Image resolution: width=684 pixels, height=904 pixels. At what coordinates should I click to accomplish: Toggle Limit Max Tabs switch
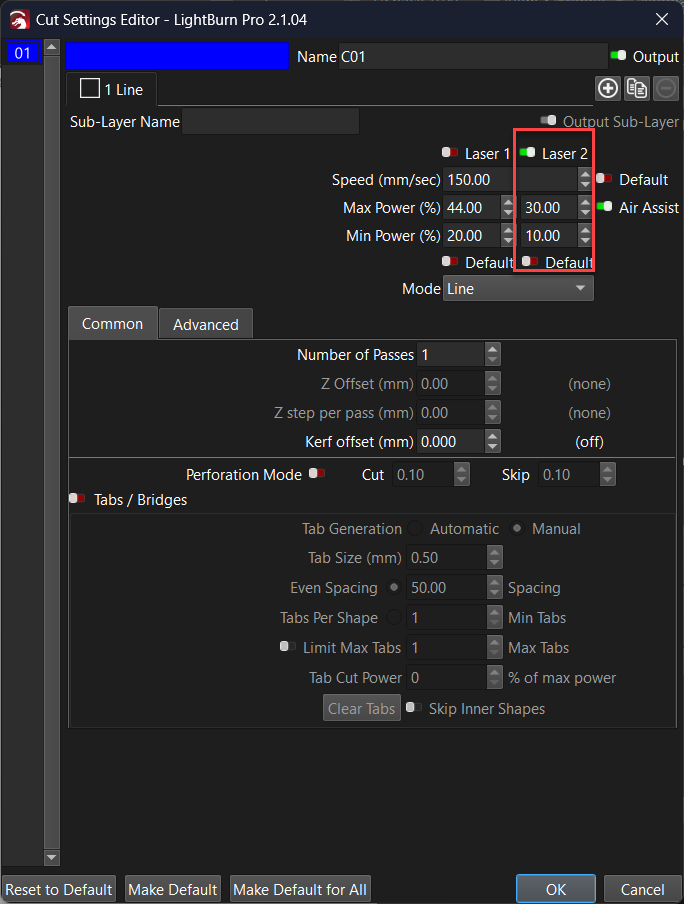[288, 646]
